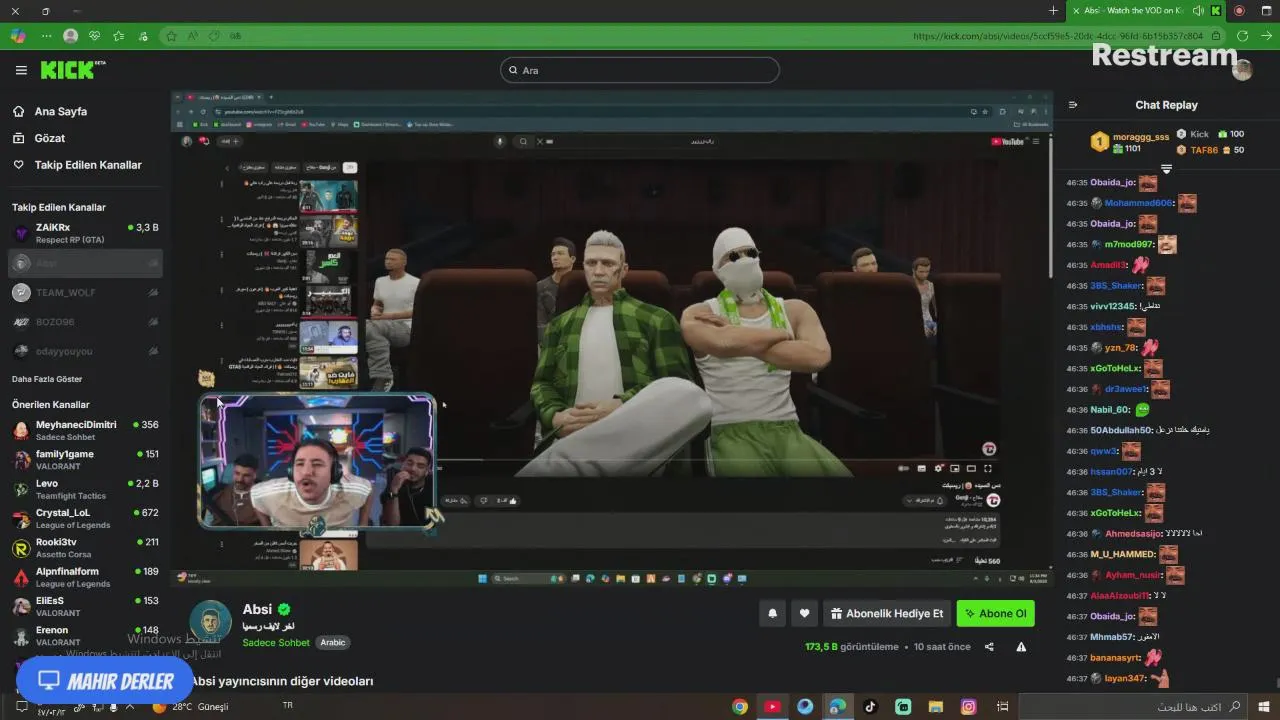Open the Edge profile avatar

[70, 35]
